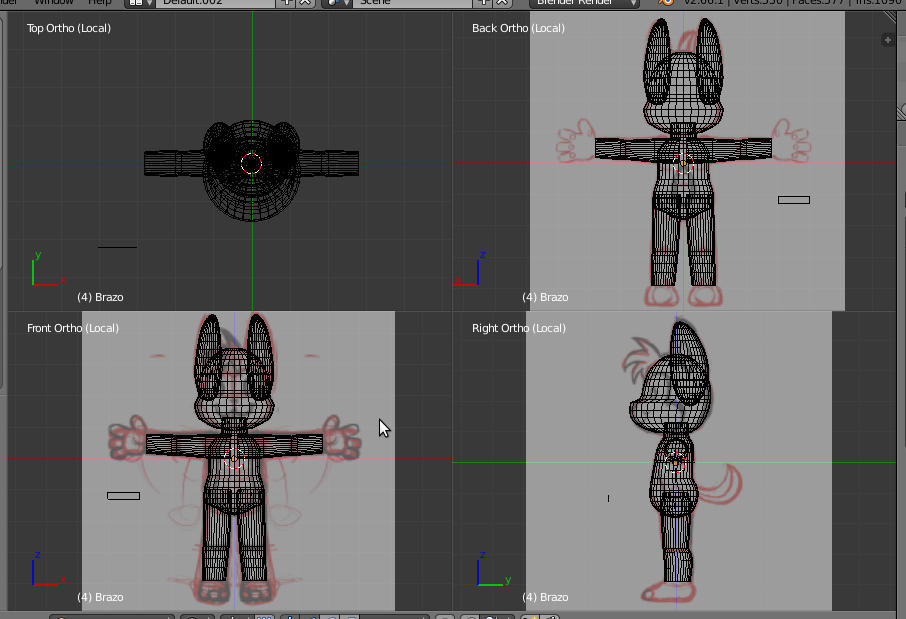Select the thin line object in Top Ortho view
The height and width of the screenshot is (619, 906).
(117, 247)
